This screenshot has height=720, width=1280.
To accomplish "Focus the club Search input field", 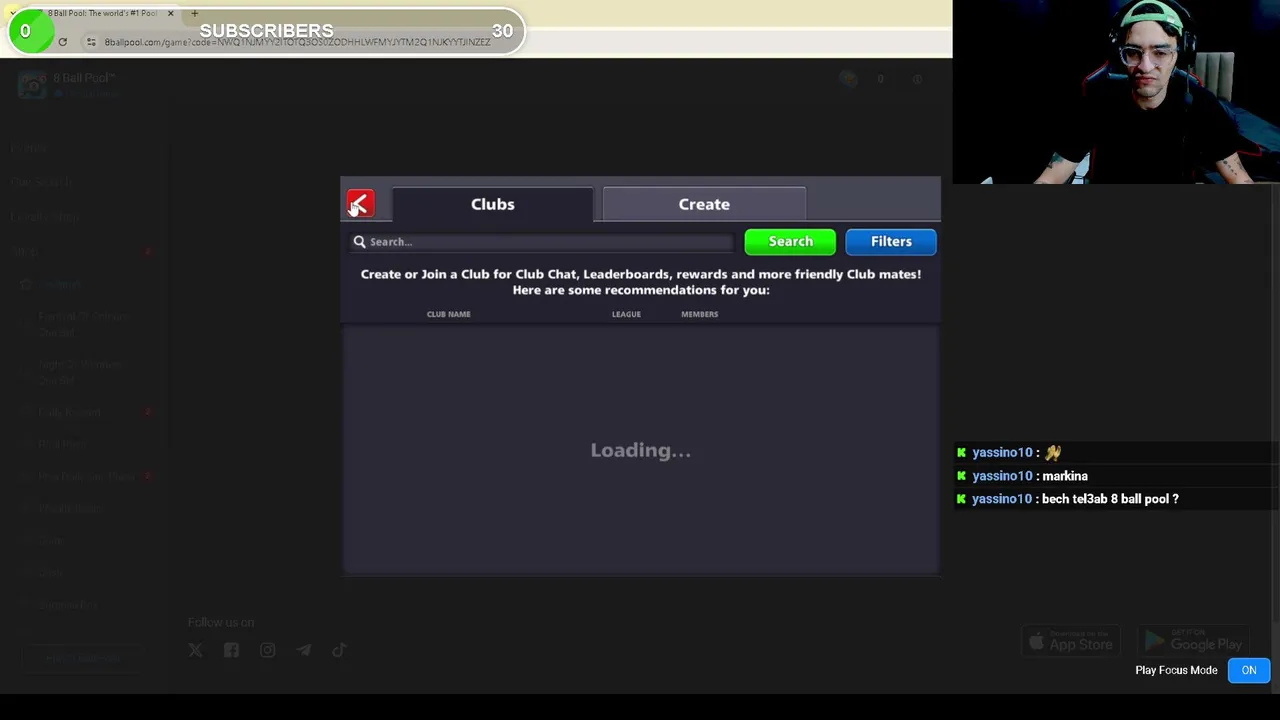I will click(541, 242).
